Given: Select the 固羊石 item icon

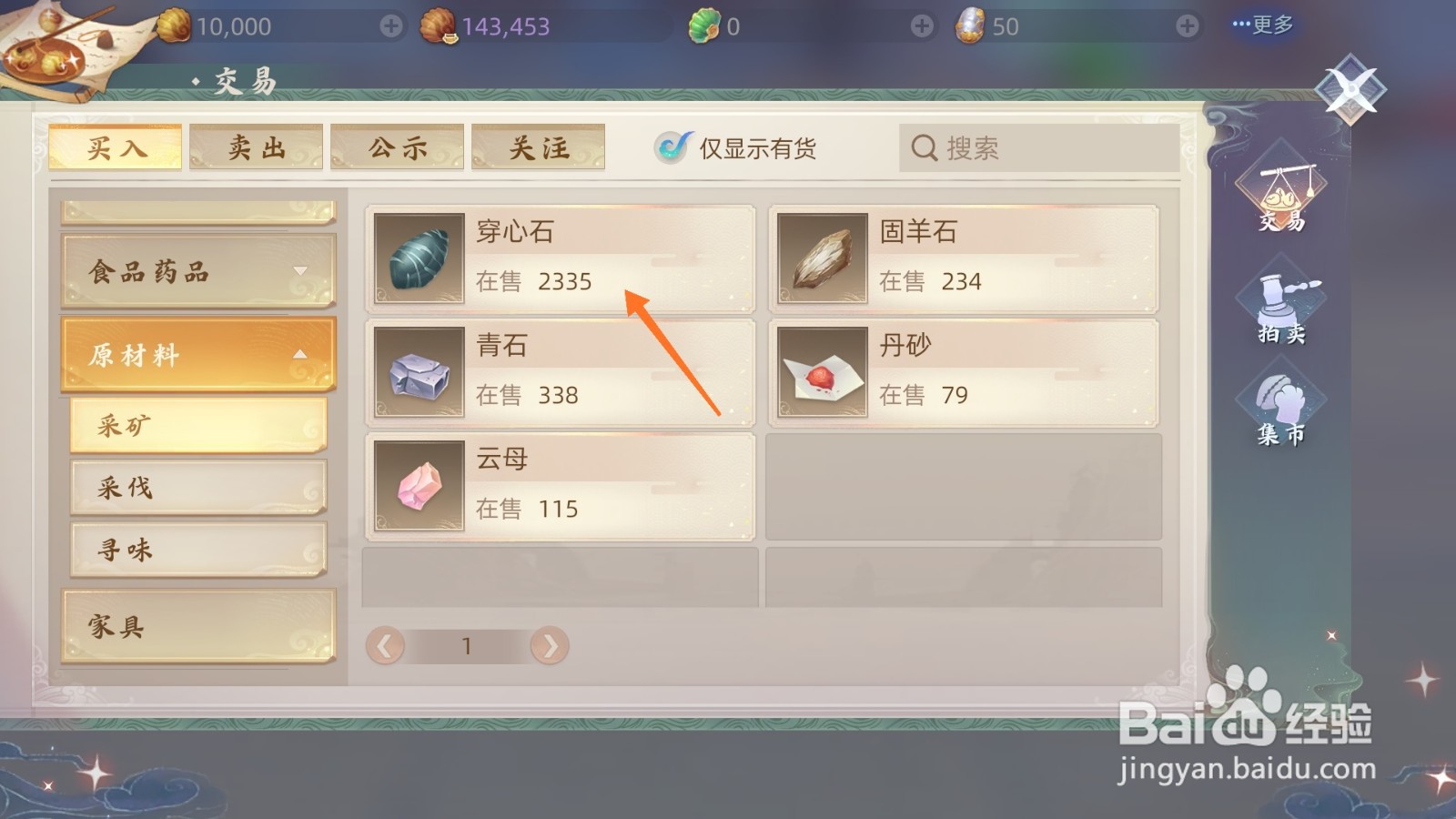Looking at the screenshot, I should 823,258.
